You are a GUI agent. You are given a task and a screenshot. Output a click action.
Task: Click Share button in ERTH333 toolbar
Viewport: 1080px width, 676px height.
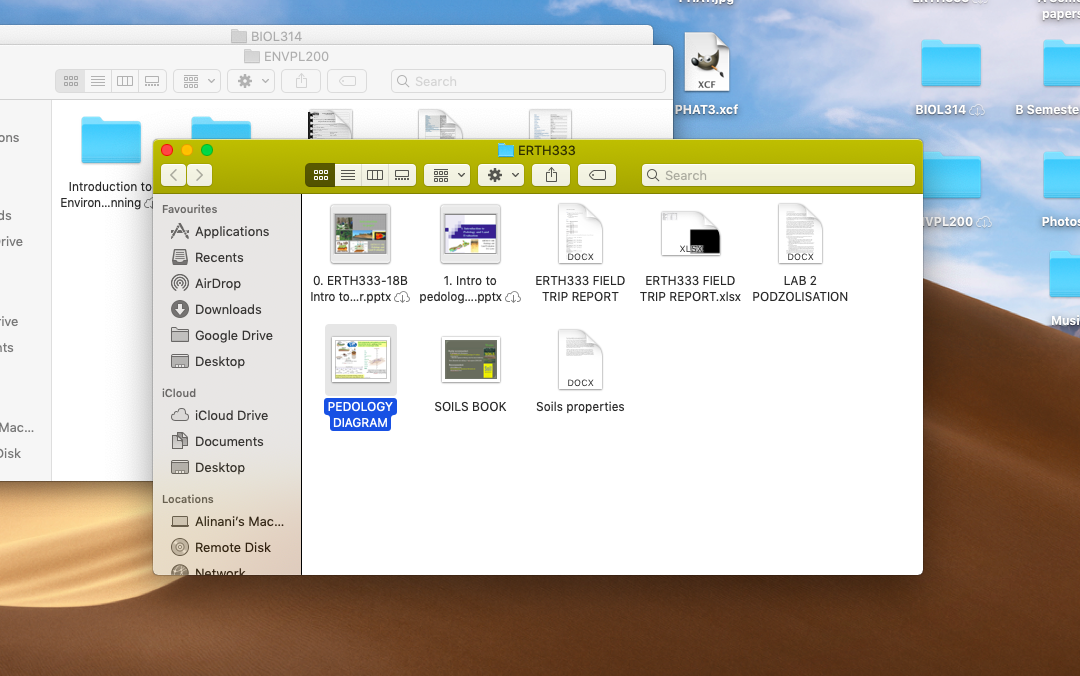(x=551, y=175)
